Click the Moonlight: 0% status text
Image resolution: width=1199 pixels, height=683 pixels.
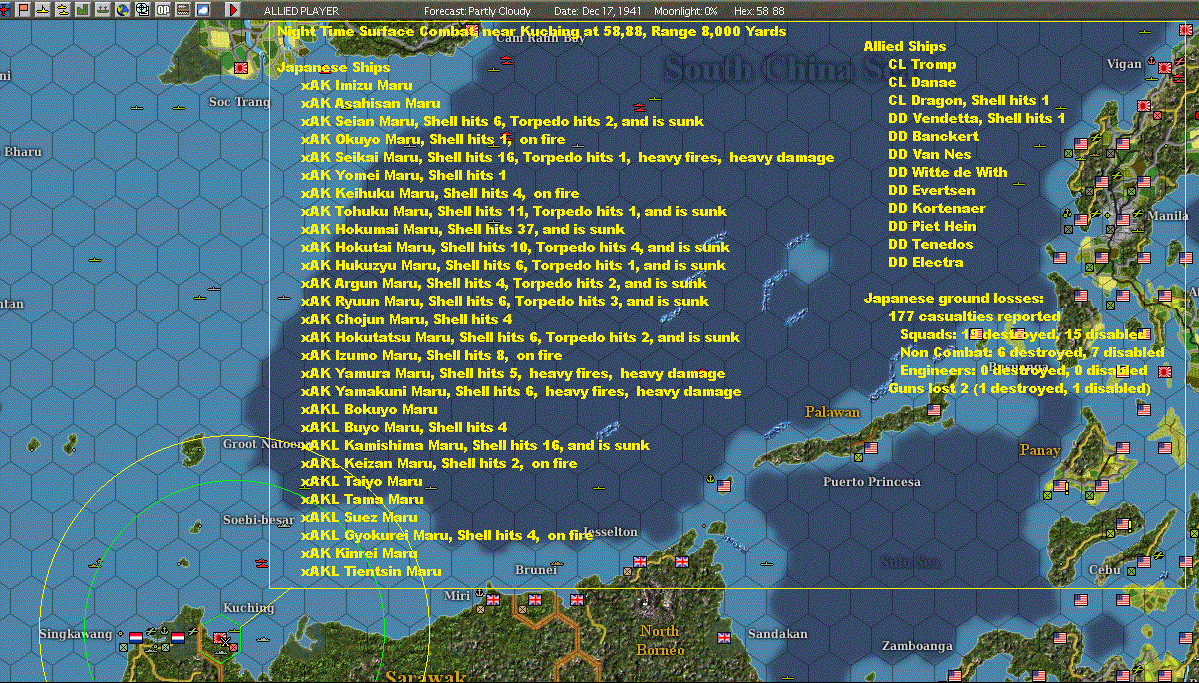pos(686,11)
